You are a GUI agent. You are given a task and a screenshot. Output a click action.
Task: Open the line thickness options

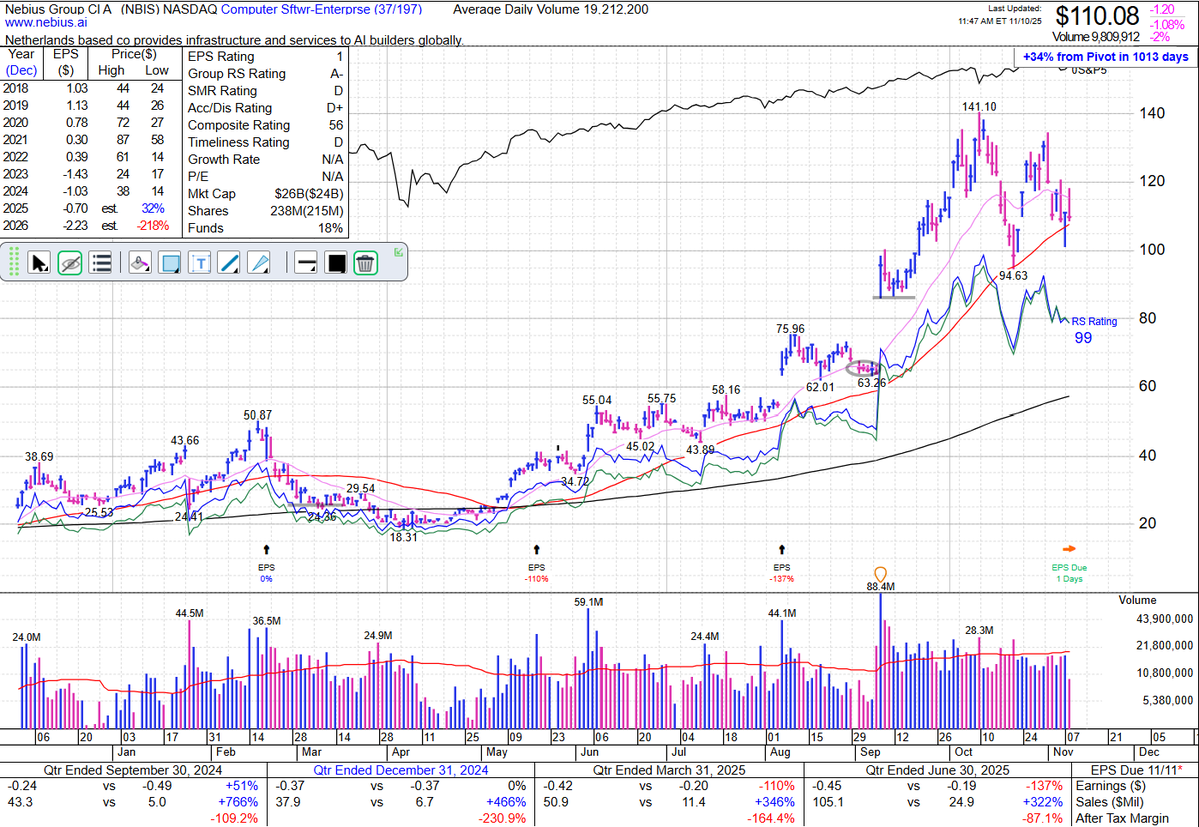point(307,262)
